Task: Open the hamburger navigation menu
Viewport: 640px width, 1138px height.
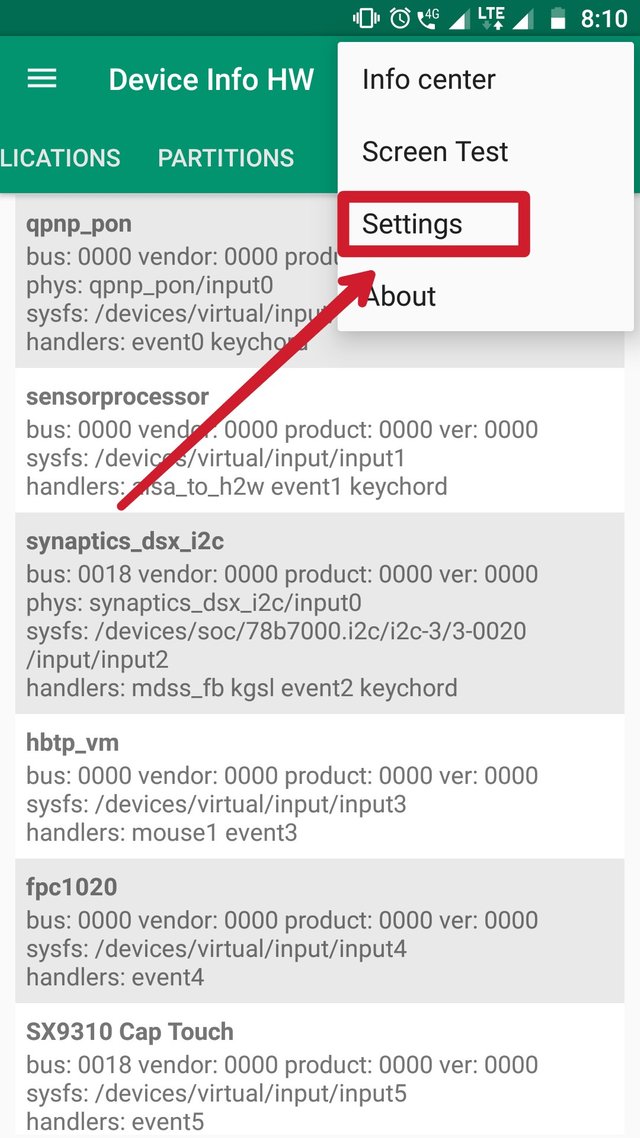Action: [42, 79]
